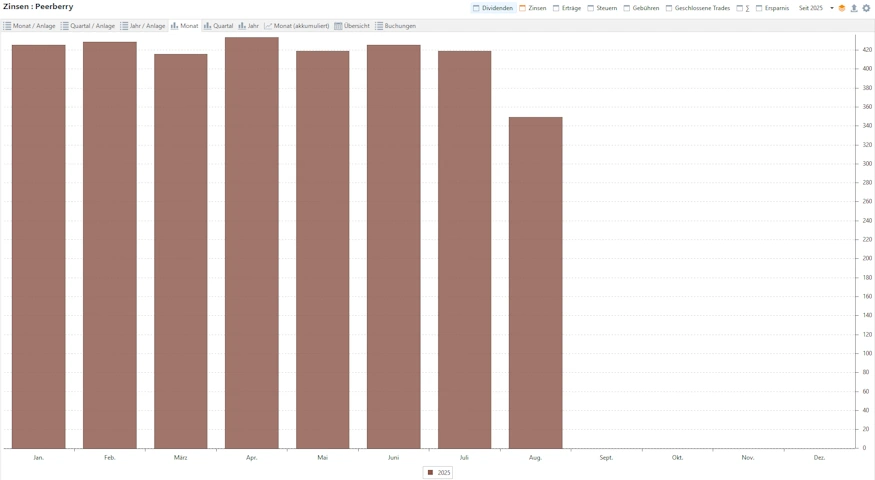The height and width of the screenshot is (480, 875).
Task: Select the Quartal / Anlage list view
Action: click(88, 26)
